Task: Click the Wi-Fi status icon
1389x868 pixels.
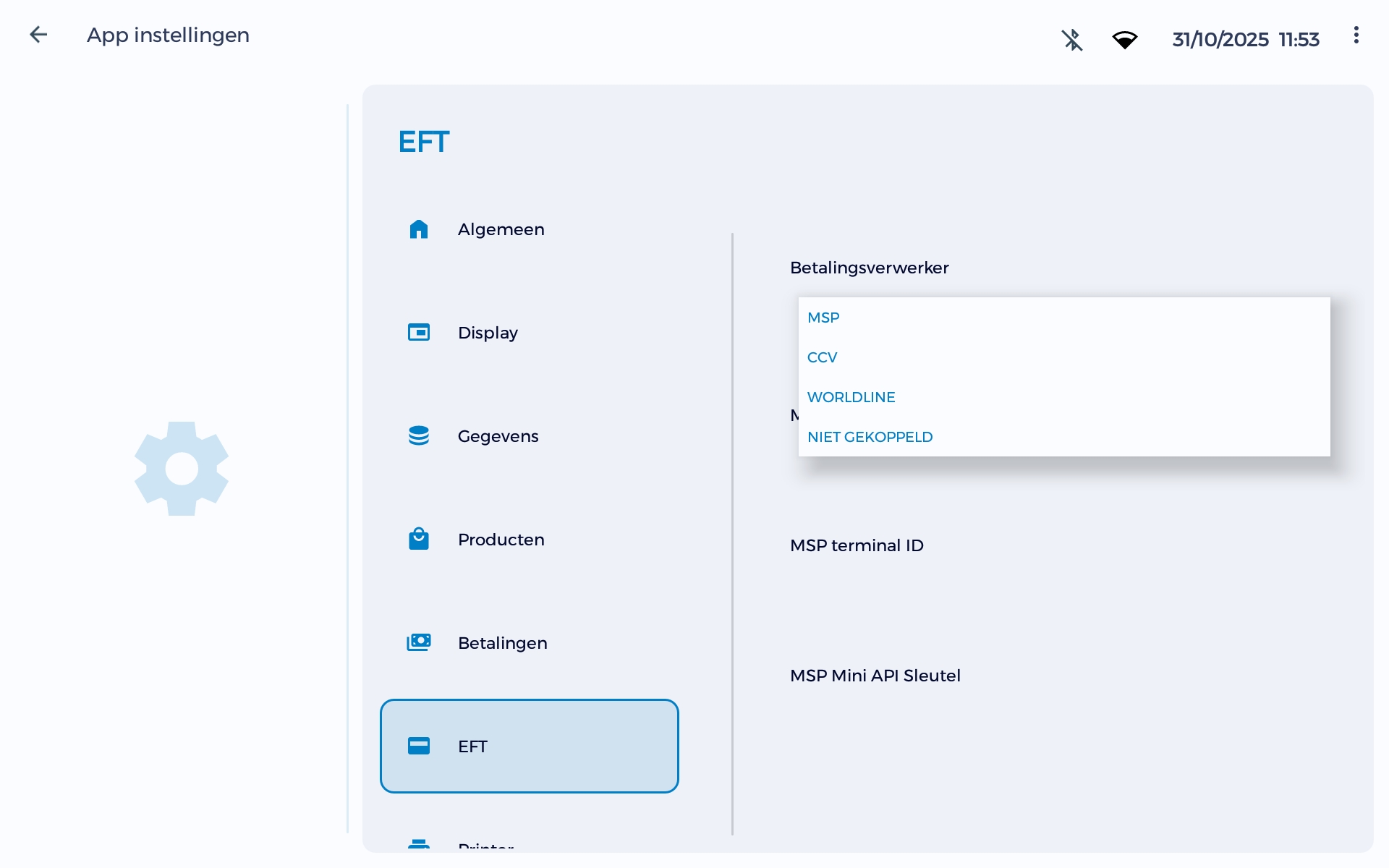Action: tap(1125, 40)
